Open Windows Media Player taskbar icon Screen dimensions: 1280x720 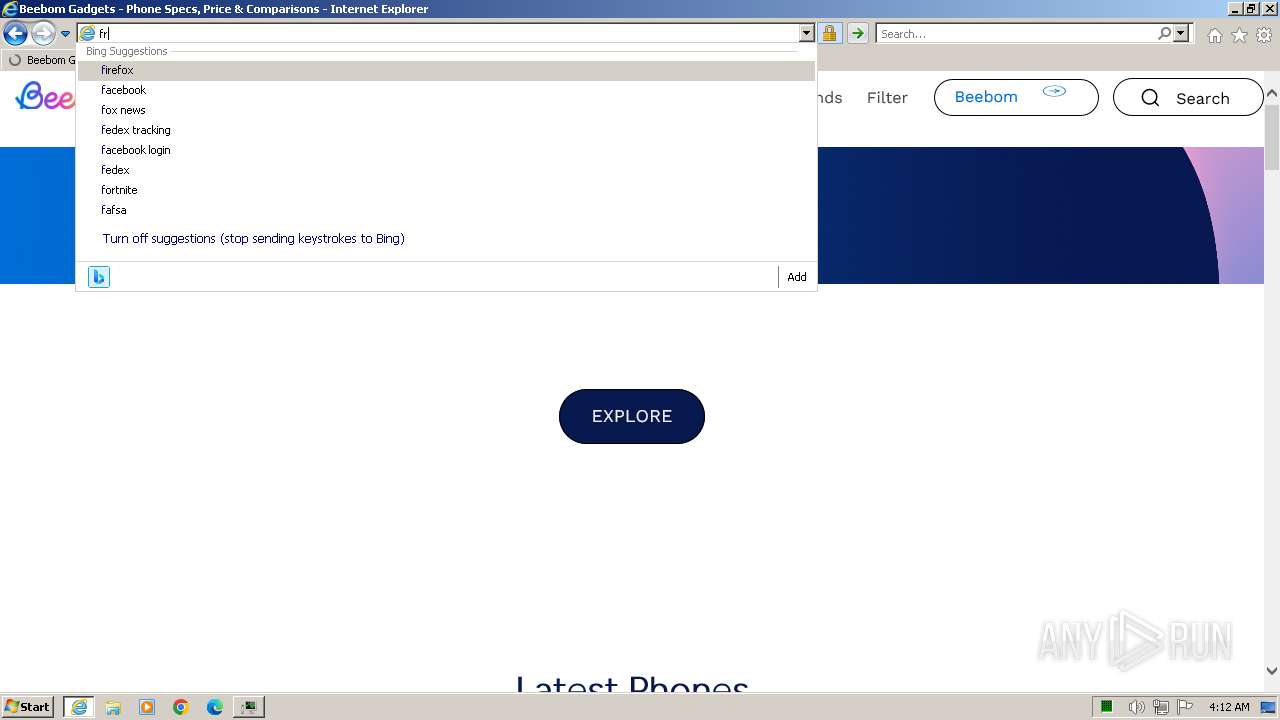147,707
